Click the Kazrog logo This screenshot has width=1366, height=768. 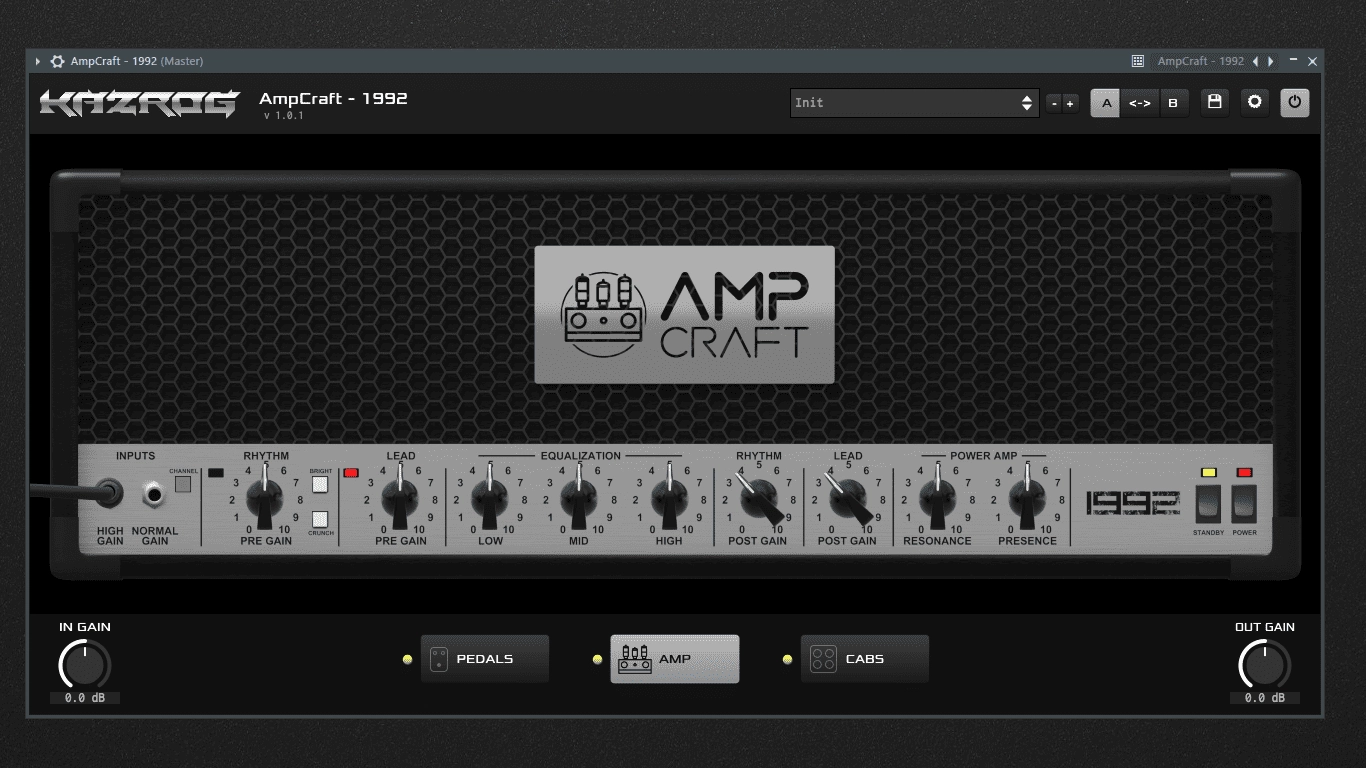coord(140,103)
